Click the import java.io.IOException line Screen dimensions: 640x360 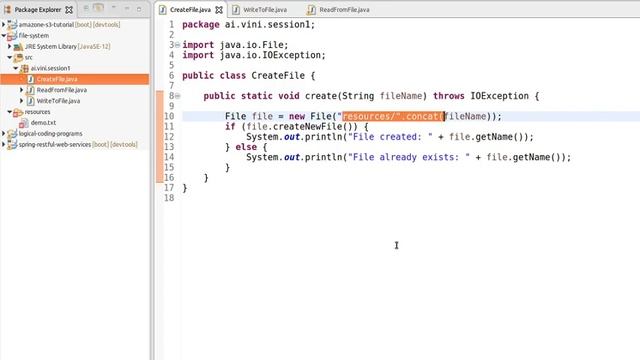tap(254, 55)
